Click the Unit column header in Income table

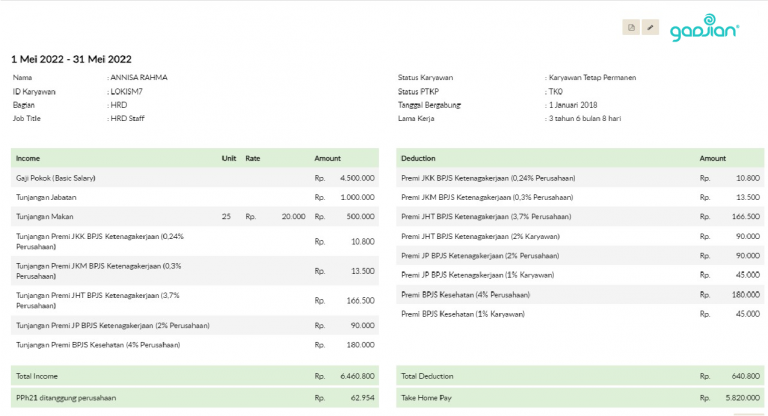229,158
